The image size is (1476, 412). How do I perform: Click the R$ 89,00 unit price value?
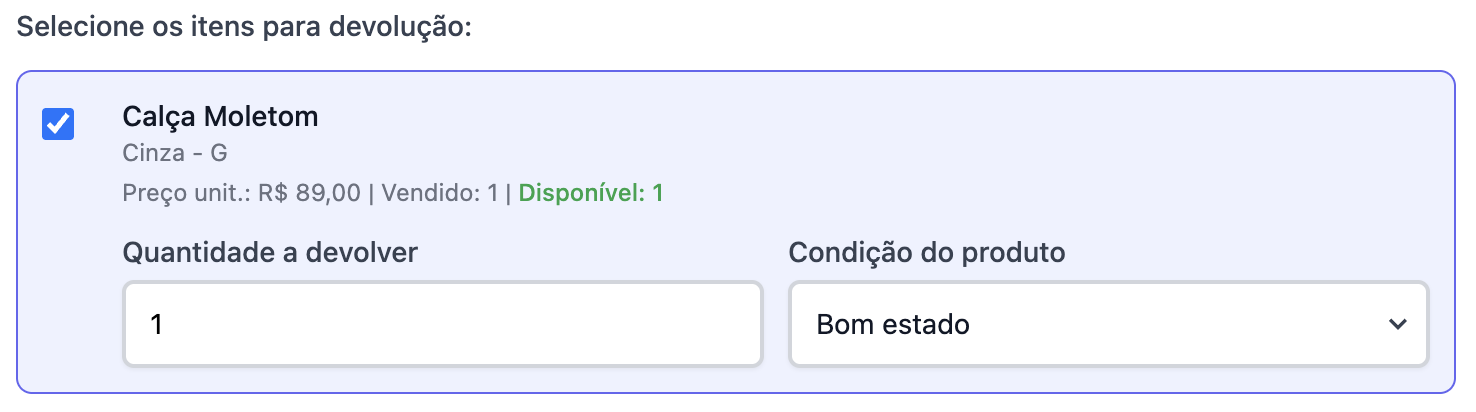point(309,193)
